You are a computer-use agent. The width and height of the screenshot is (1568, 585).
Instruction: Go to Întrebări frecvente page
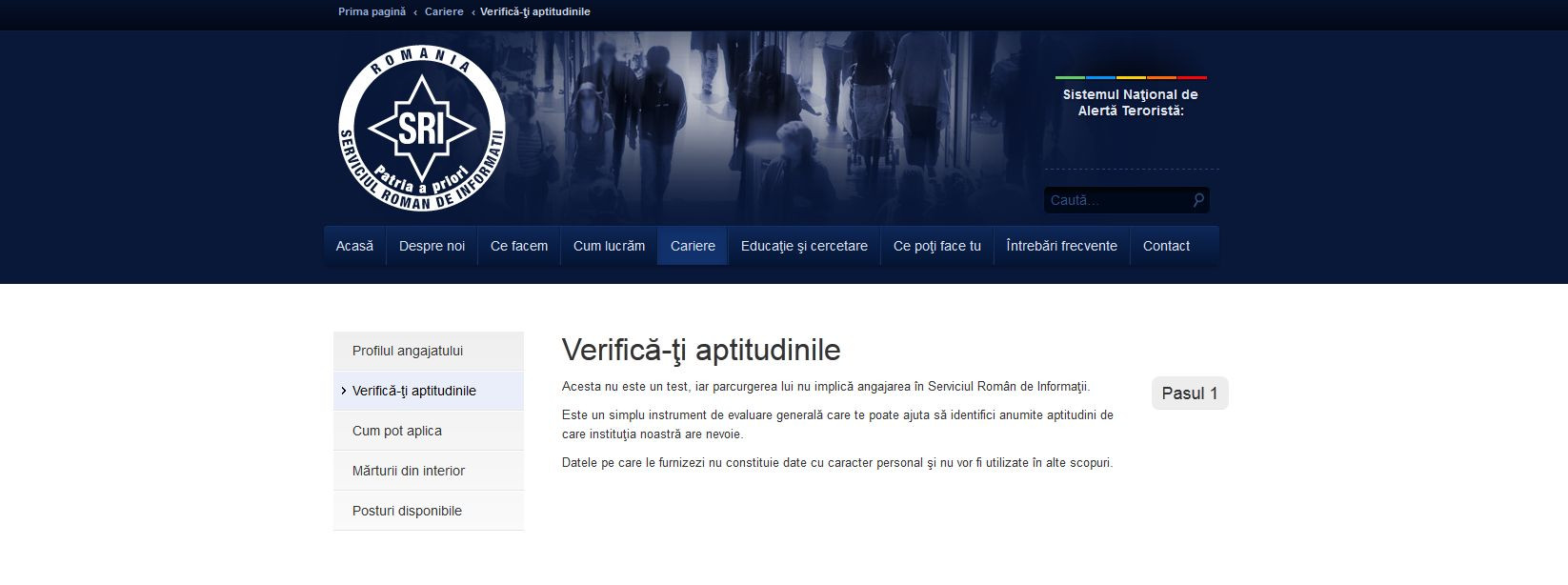coord(1062,246)
